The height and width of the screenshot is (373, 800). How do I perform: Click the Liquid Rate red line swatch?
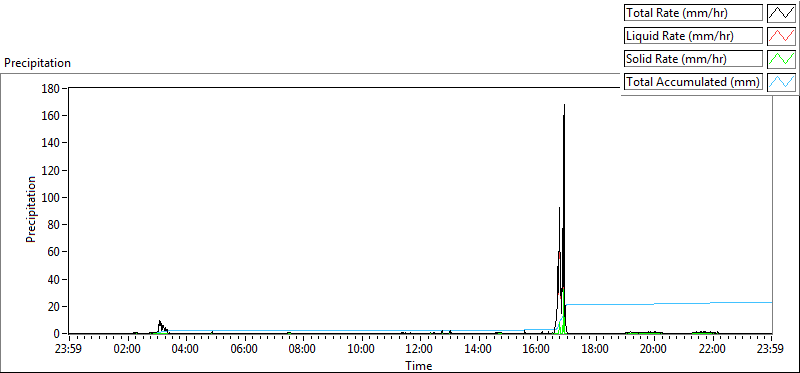[x=781, y=36]
